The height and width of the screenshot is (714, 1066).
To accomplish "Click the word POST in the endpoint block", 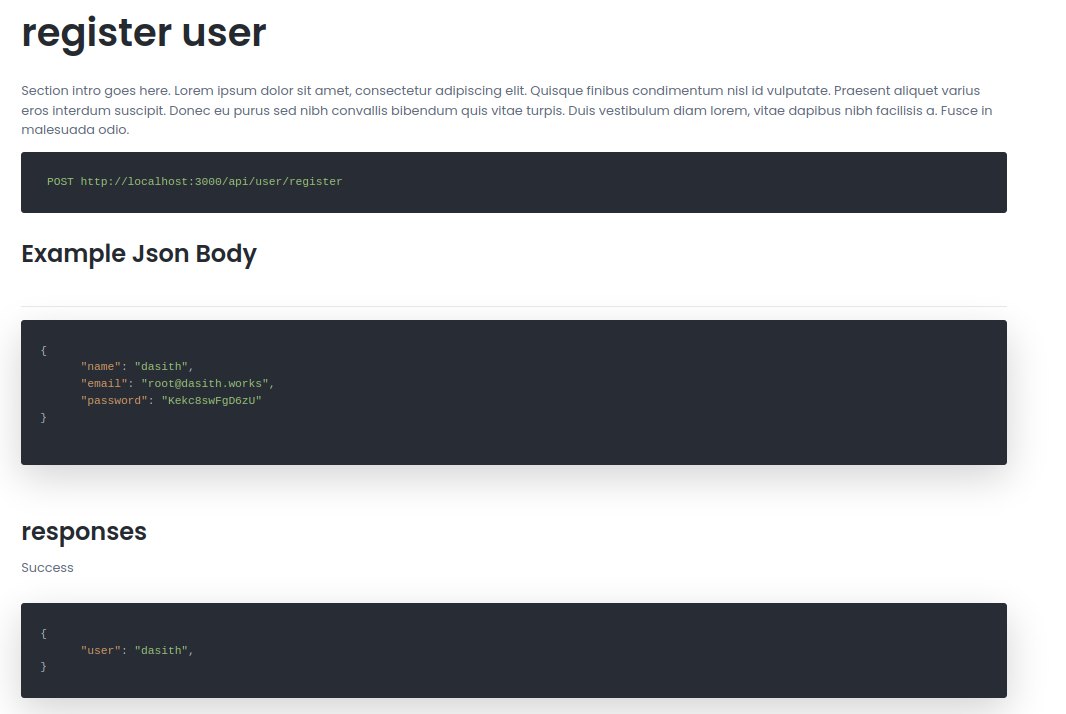I will [x=60, y=182].
